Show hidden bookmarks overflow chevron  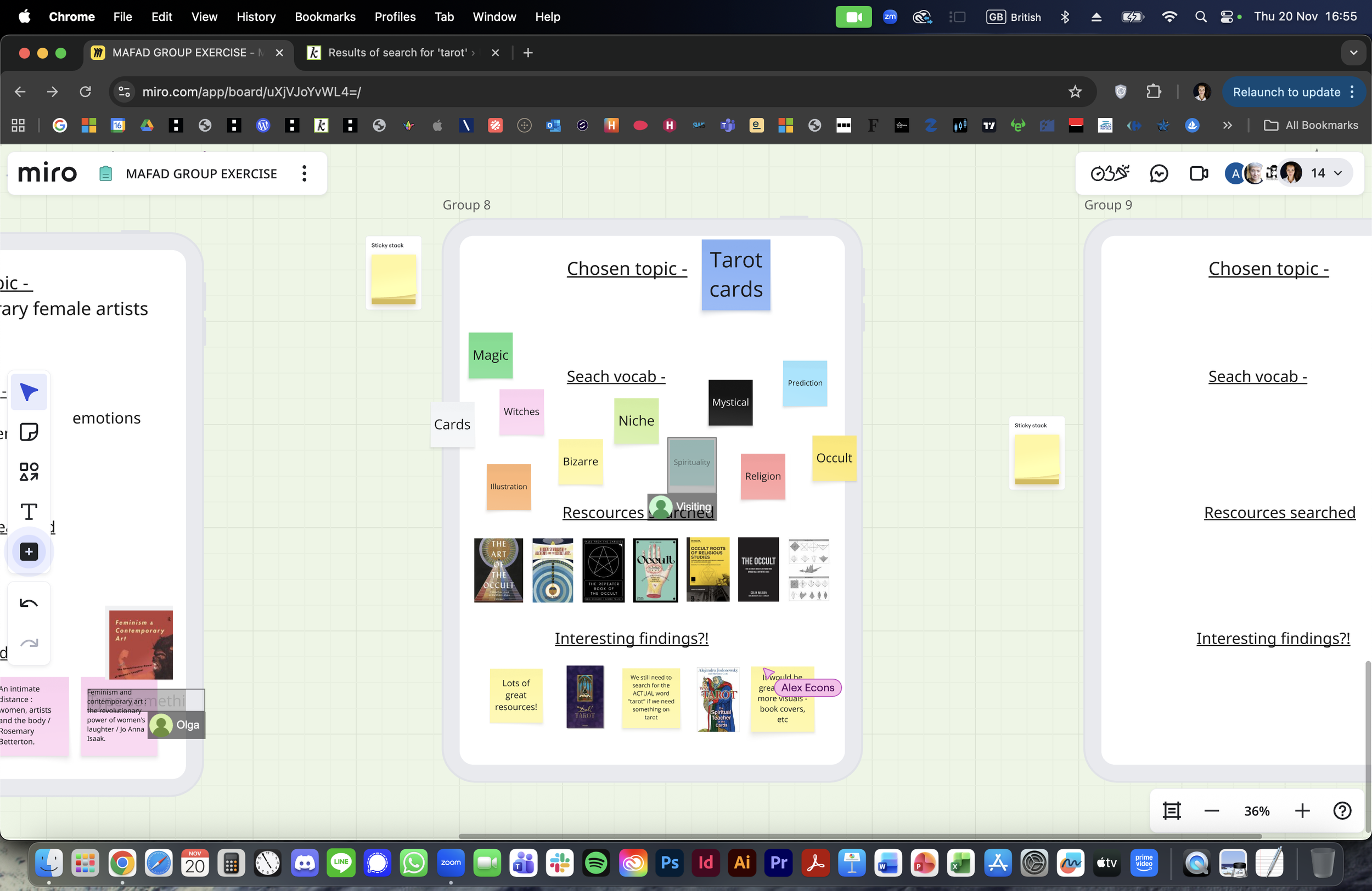(1227, 125)
